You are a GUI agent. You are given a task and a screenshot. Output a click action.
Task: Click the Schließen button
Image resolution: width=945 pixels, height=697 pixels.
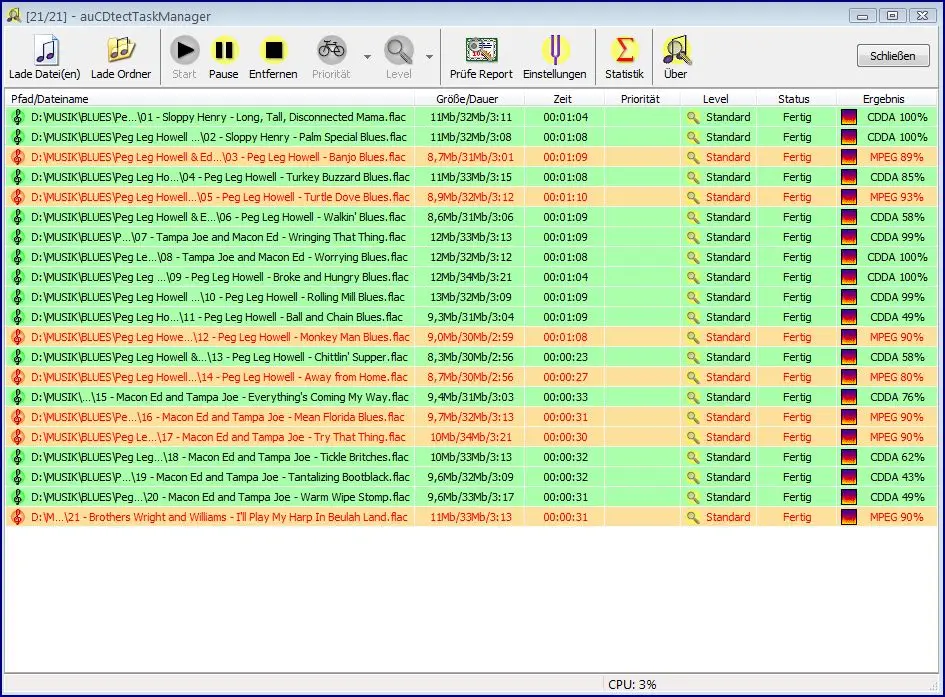click(x=893, y=56)
